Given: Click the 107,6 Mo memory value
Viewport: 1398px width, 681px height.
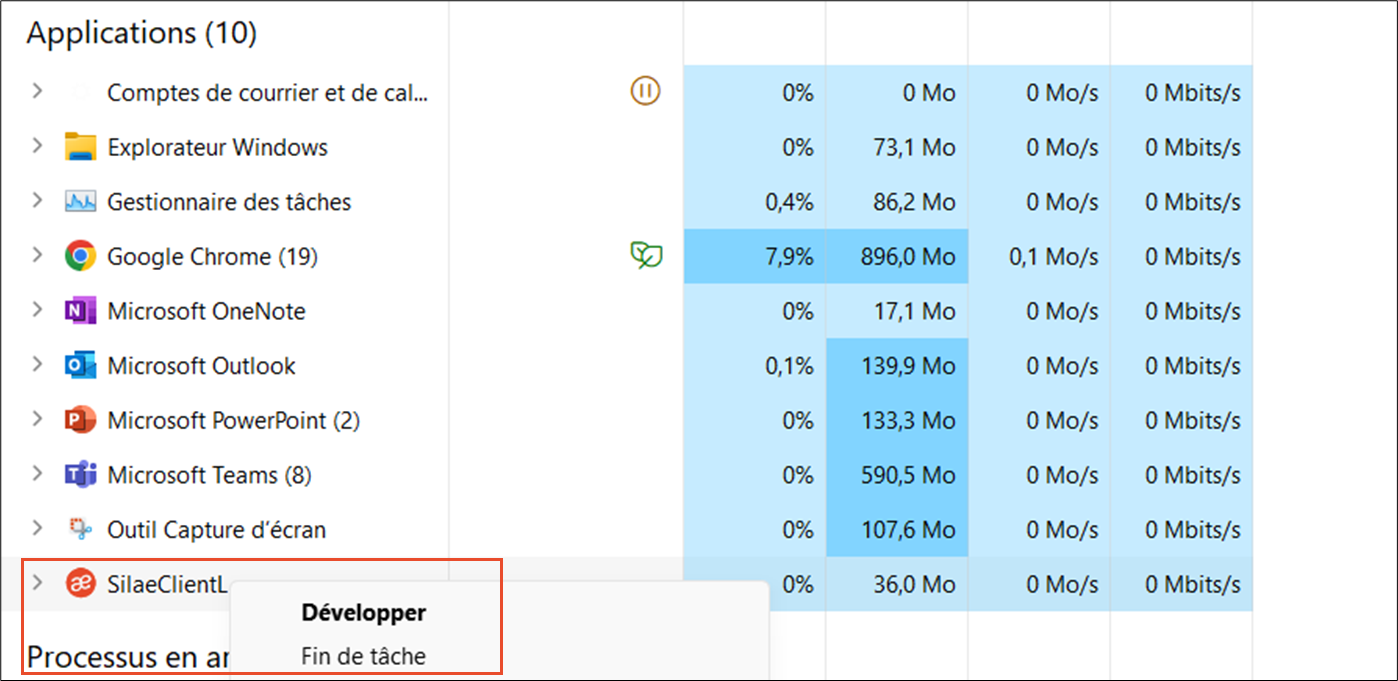Looking at the screenshot, I should click(908, 530).
